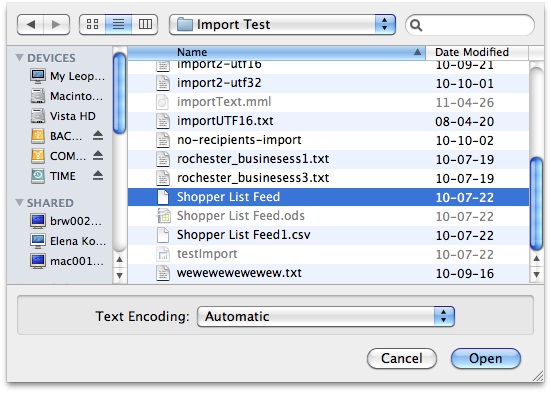The image size is (551, 393).
Task: Select TIME volume in sidebar
Action: click(x=53, y=176)
